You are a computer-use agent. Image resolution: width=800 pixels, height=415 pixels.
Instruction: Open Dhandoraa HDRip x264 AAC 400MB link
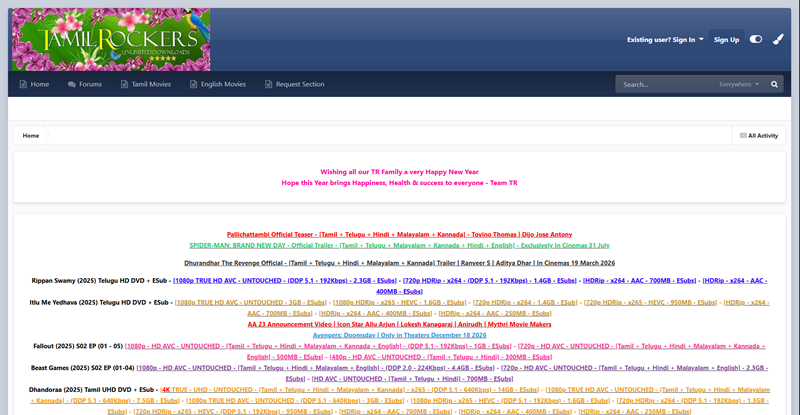pos(515,411)
